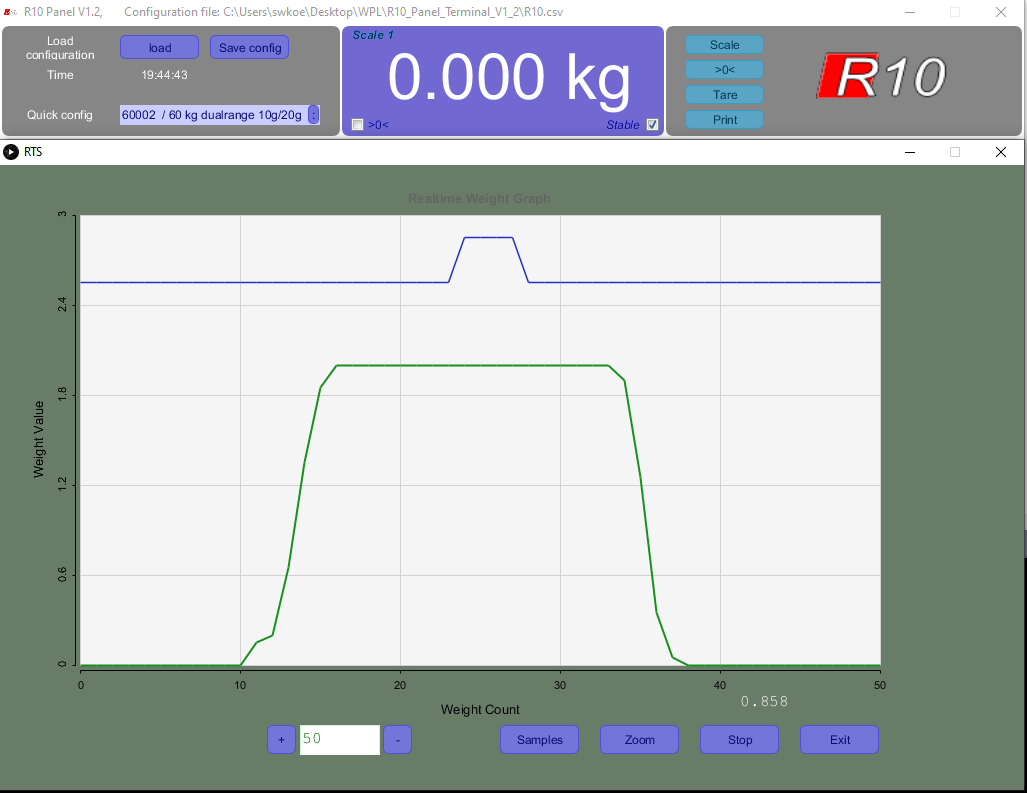The height and width of the screenshot is (793, 1027).
Task: Zero the scale with the >0< button
Action: [x=723, y=69]
